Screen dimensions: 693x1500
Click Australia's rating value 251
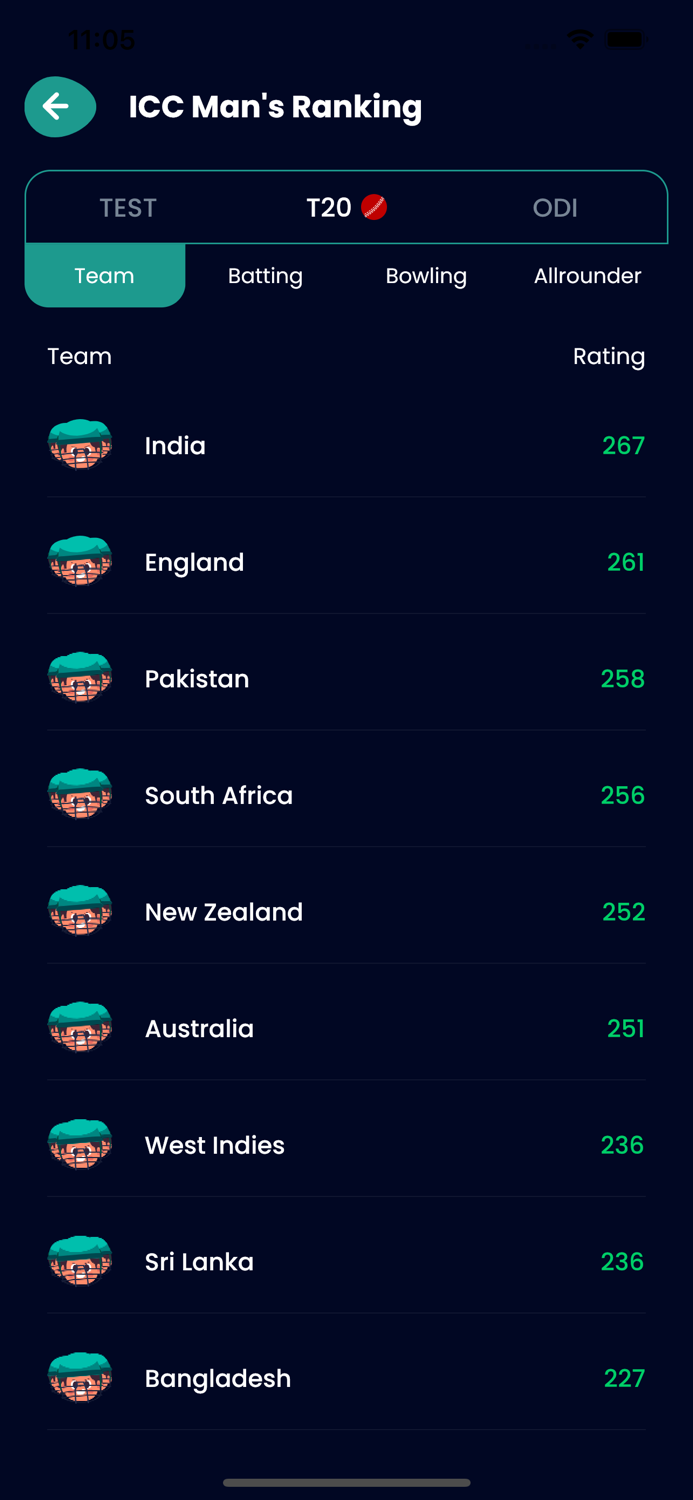624,1028
